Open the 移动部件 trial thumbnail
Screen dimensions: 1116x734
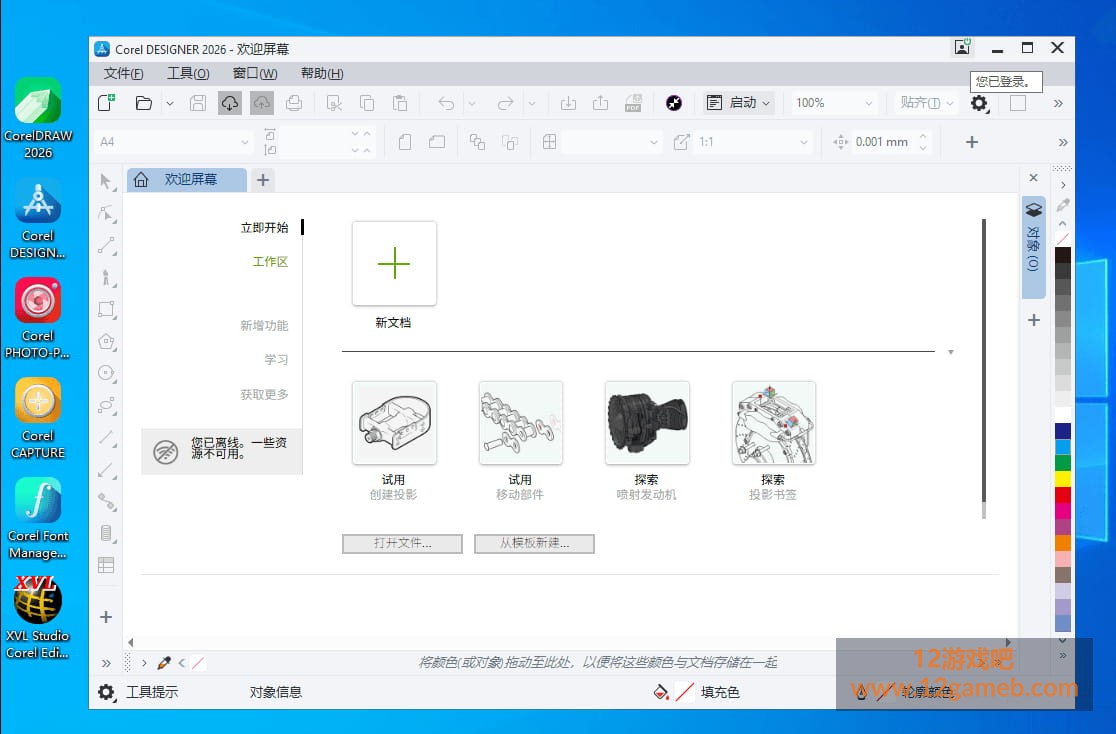[x=521, y=423]
